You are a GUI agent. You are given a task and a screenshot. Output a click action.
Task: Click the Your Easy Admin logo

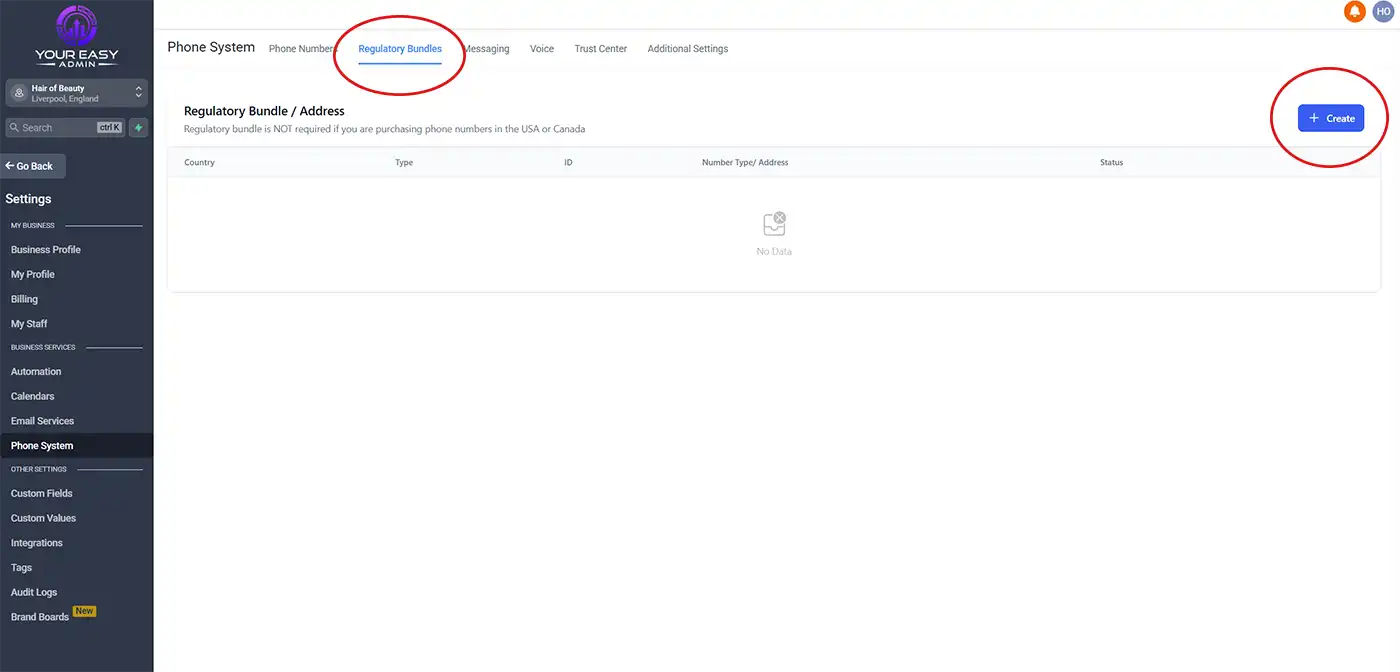(x=76, y=36)
